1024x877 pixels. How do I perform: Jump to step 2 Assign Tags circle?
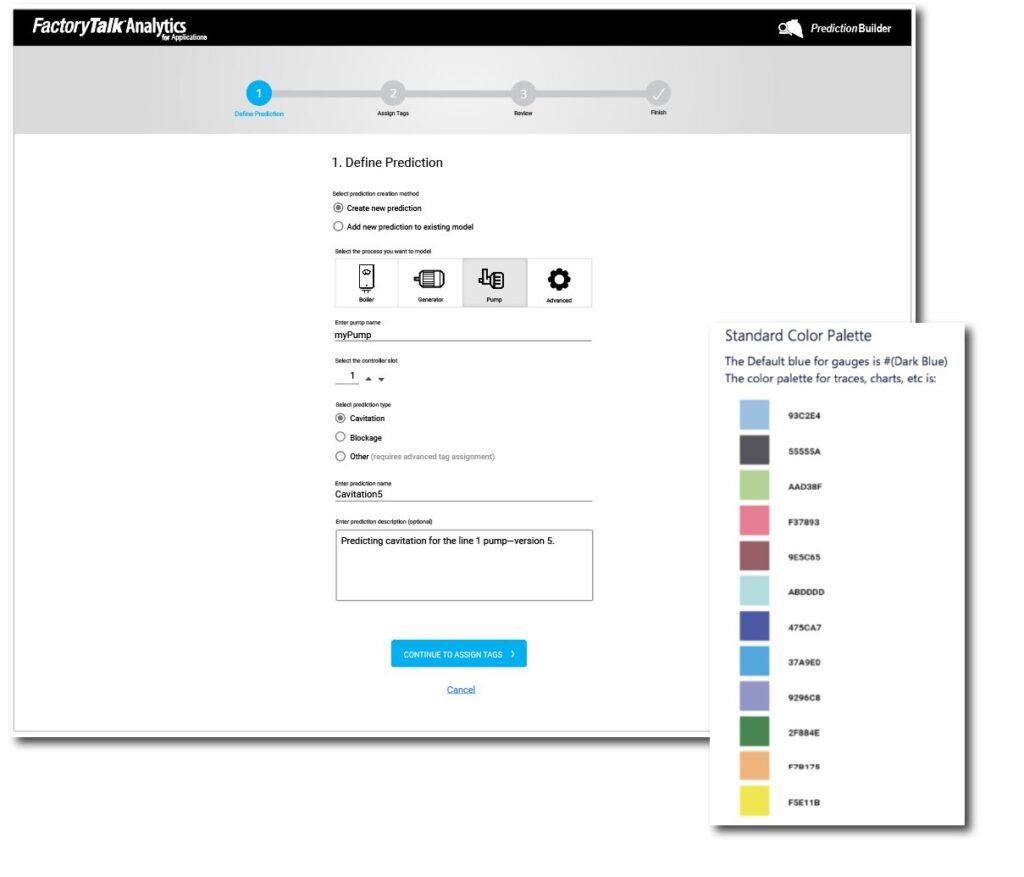(393, 93)
